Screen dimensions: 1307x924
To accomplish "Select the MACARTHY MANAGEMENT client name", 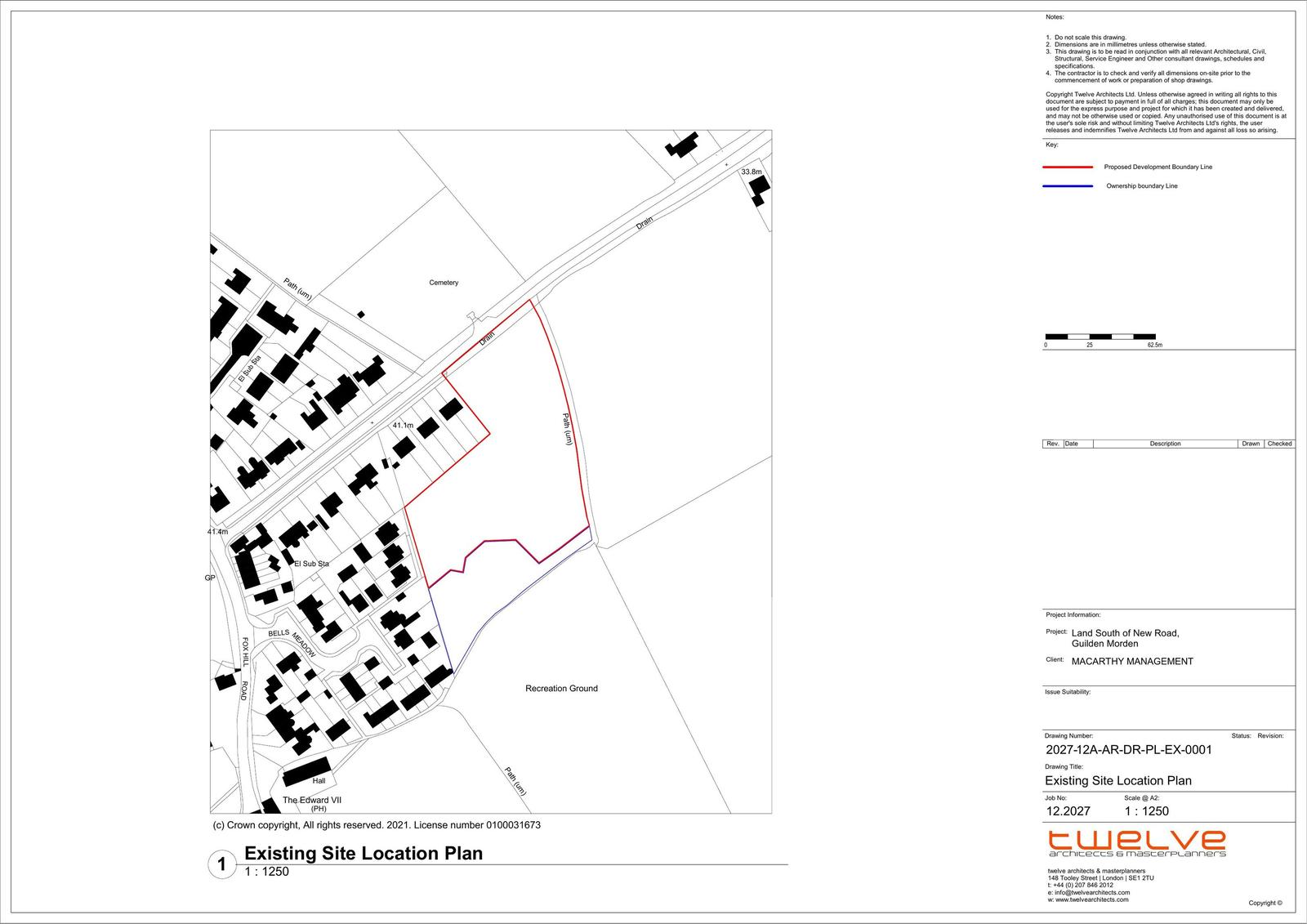I will (1131, 662).
